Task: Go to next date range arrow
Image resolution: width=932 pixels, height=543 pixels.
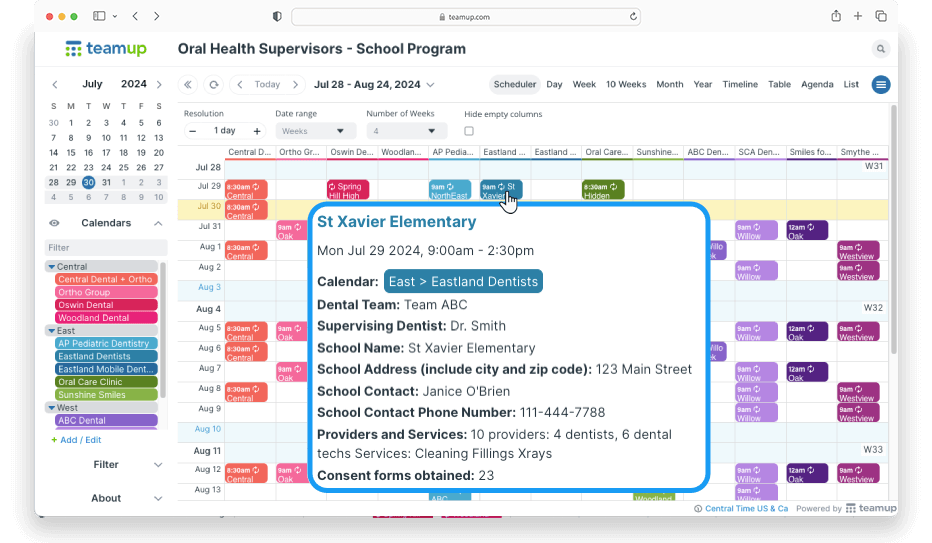Action: click(295, 84)
